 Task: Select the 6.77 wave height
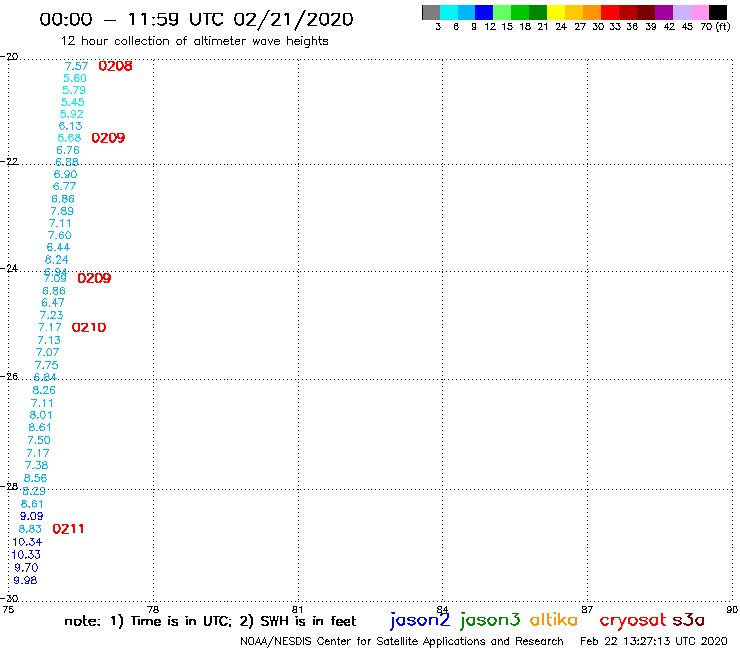pos(64,186)
